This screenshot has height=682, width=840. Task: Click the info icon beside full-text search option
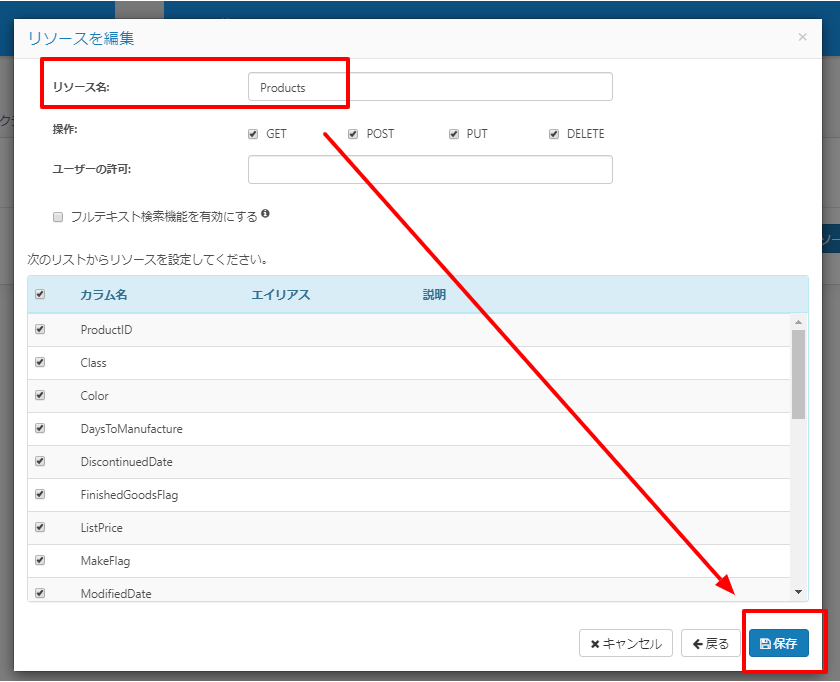(x=265, y=214)
